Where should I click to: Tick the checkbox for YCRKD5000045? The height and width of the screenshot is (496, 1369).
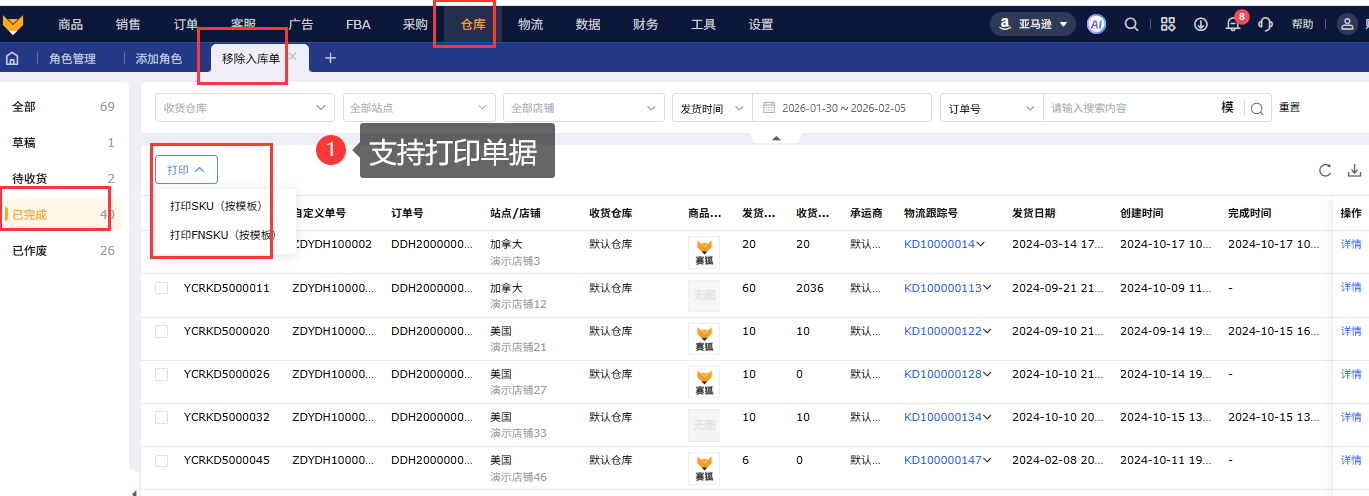click(x=162, y=460)
